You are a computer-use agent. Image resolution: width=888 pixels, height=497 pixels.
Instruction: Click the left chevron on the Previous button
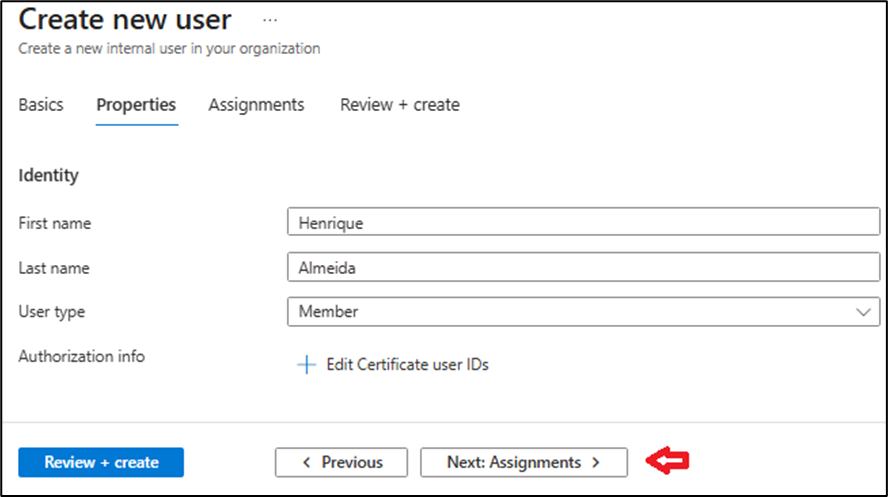[x=307, y=462]
